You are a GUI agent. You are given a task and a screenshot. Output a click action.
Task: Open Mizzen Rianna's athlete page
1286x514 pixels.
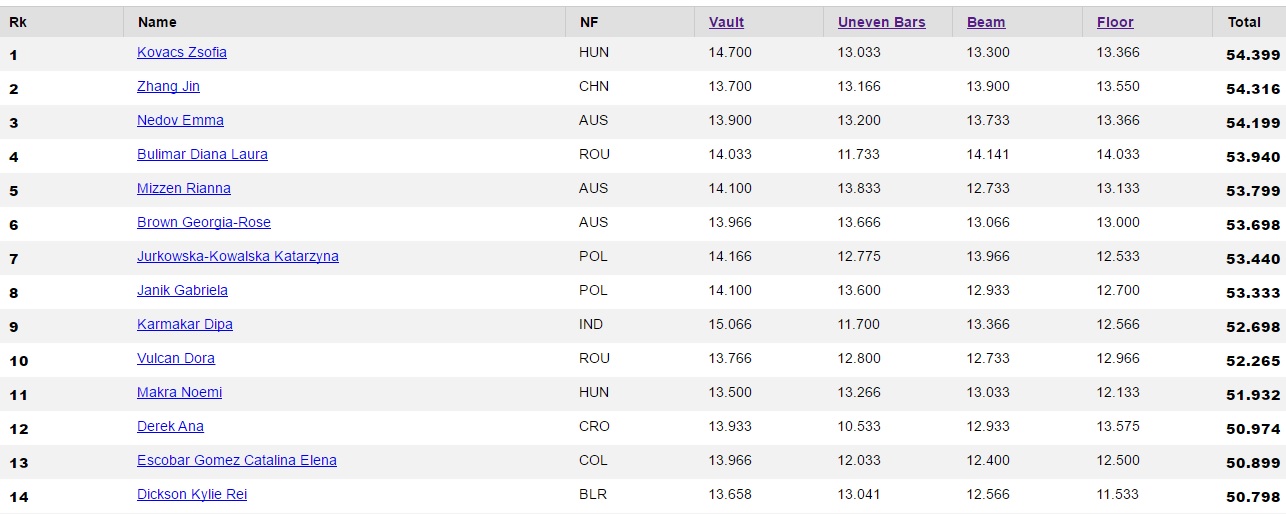184,188
